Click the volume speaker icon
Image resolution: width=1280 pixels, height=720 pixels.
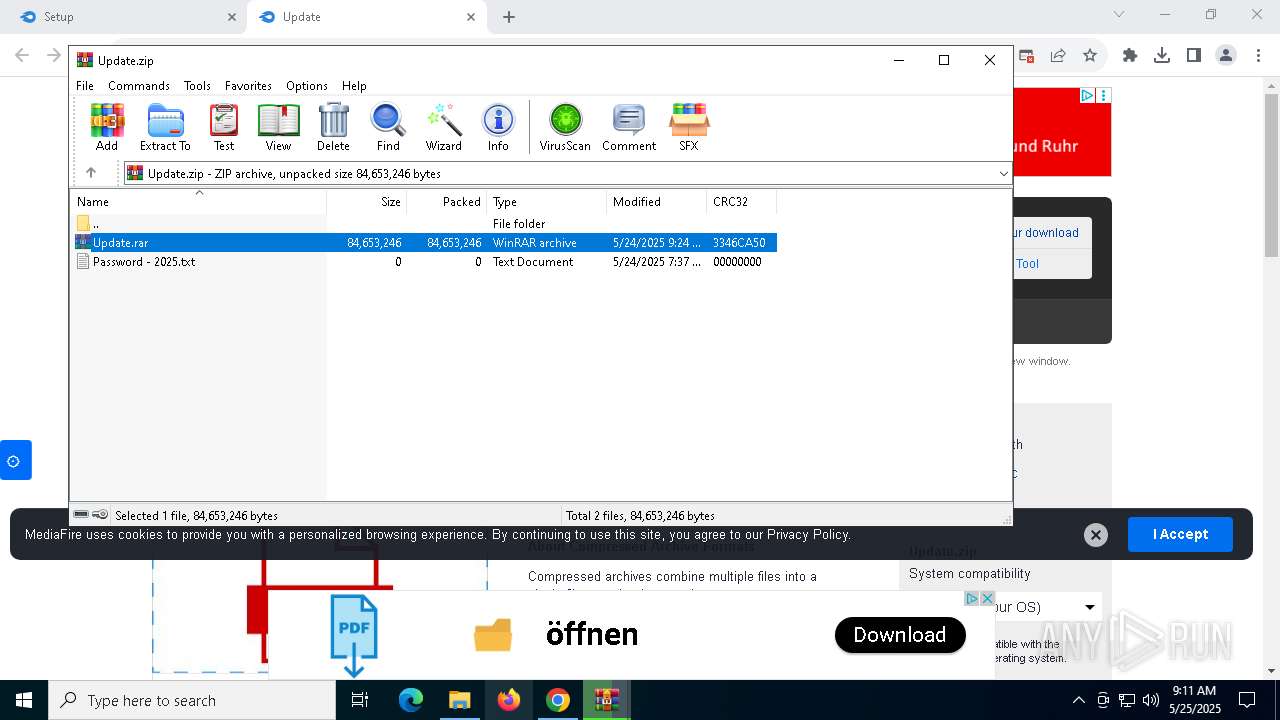pos(1151,700)
